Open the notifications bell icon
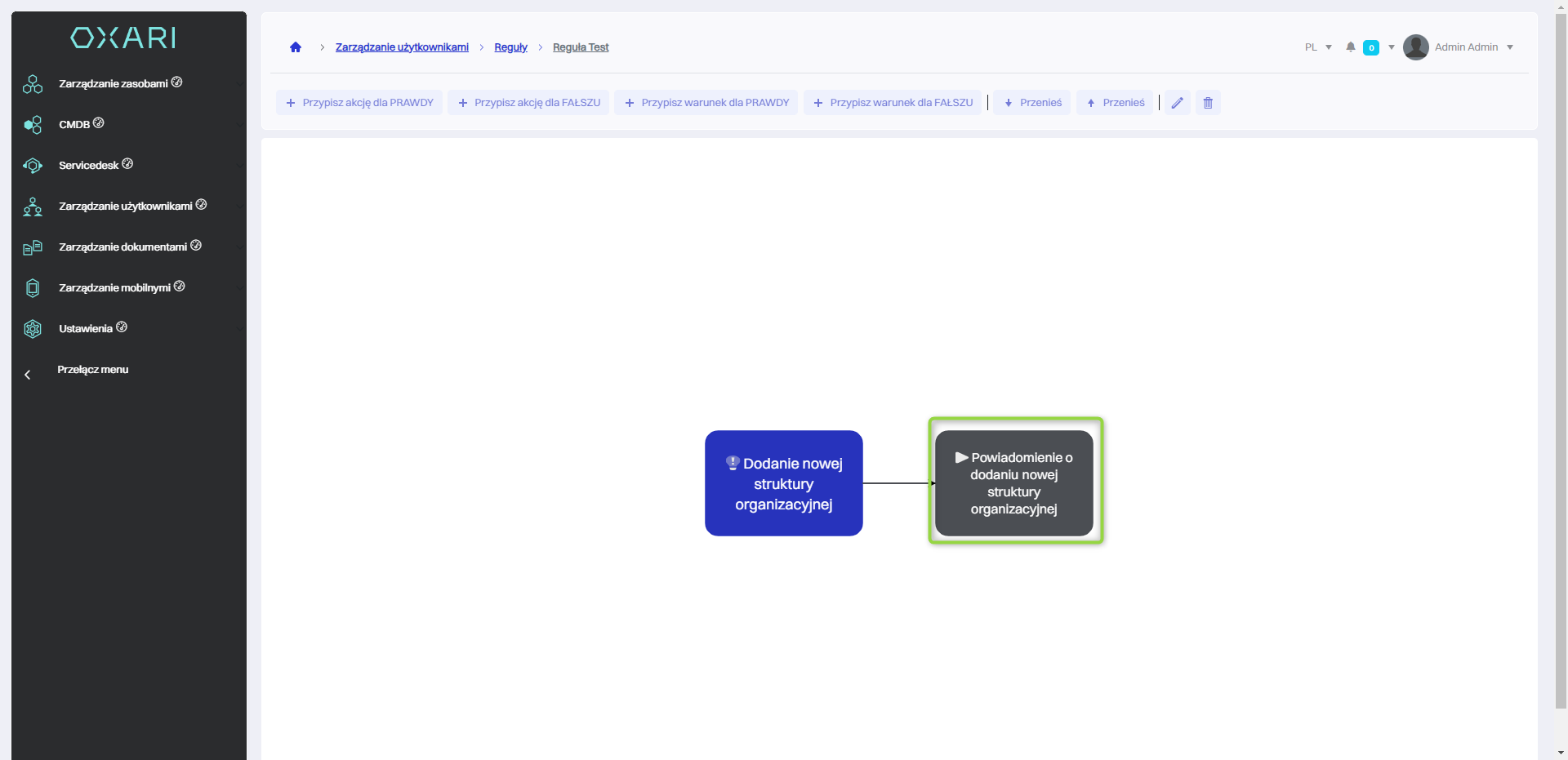The height and width of the screenshot is (760, 1568). [1351, 47]
